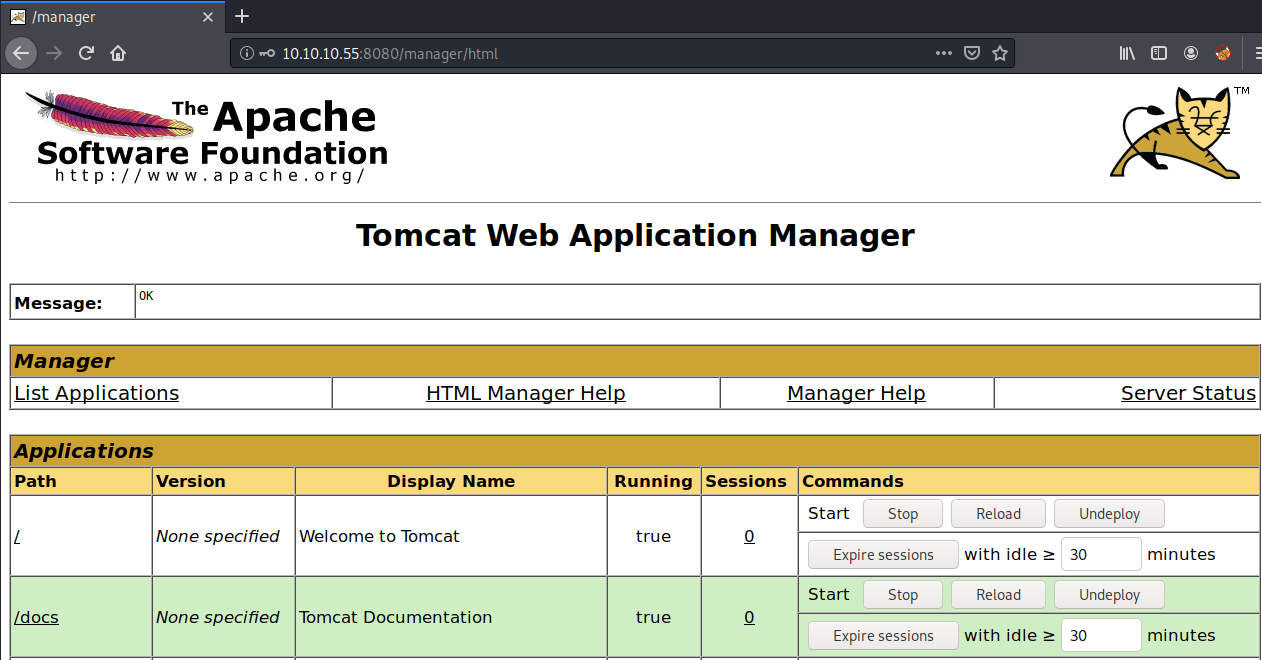The height and width of the screenshot is (660, 1262).
Task: Toggle the browser sidebar view
Action: pos(1158,53)
